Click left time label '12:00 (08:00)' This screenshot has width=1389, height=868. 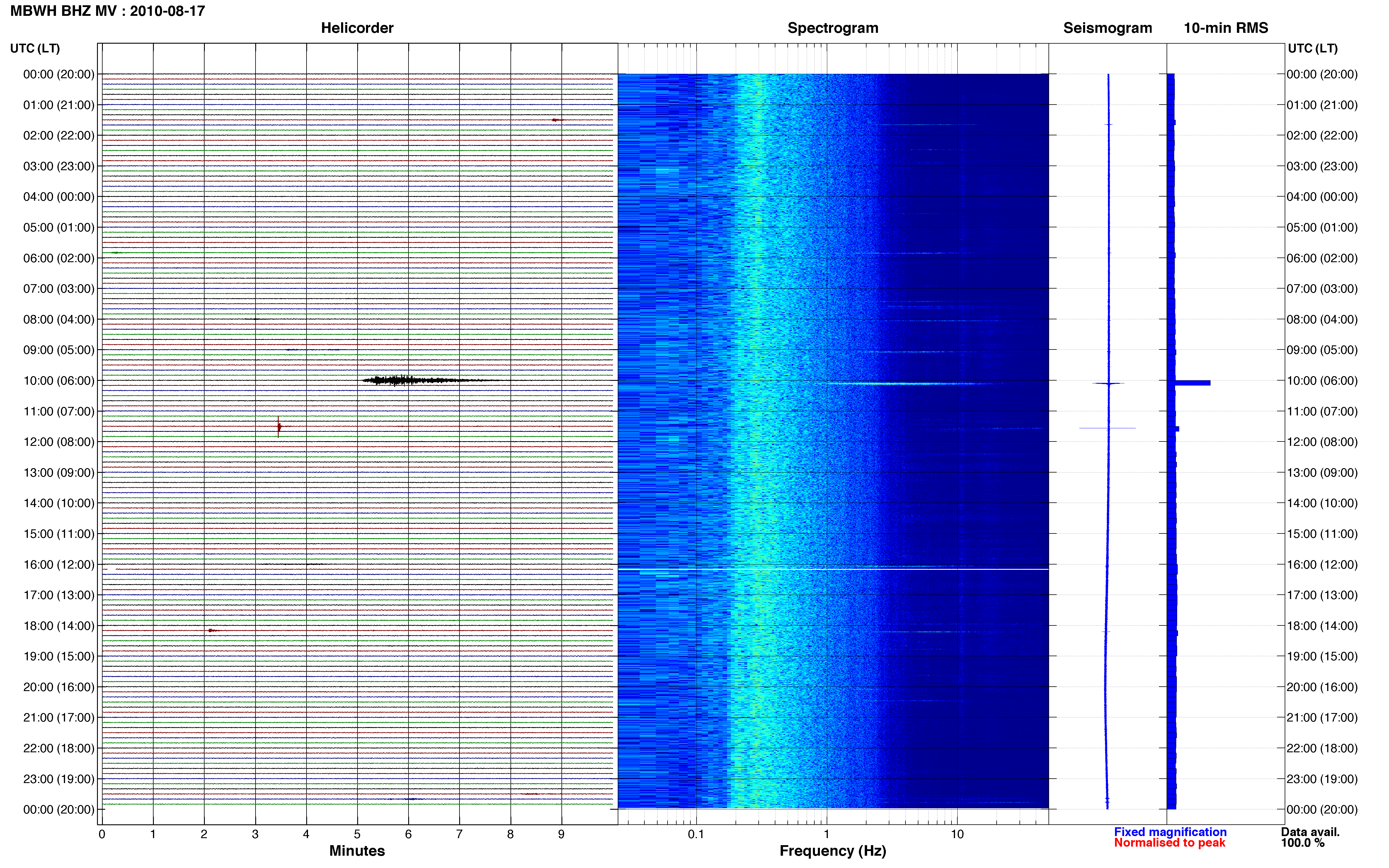pyautogui.click(x=59, y=442)
